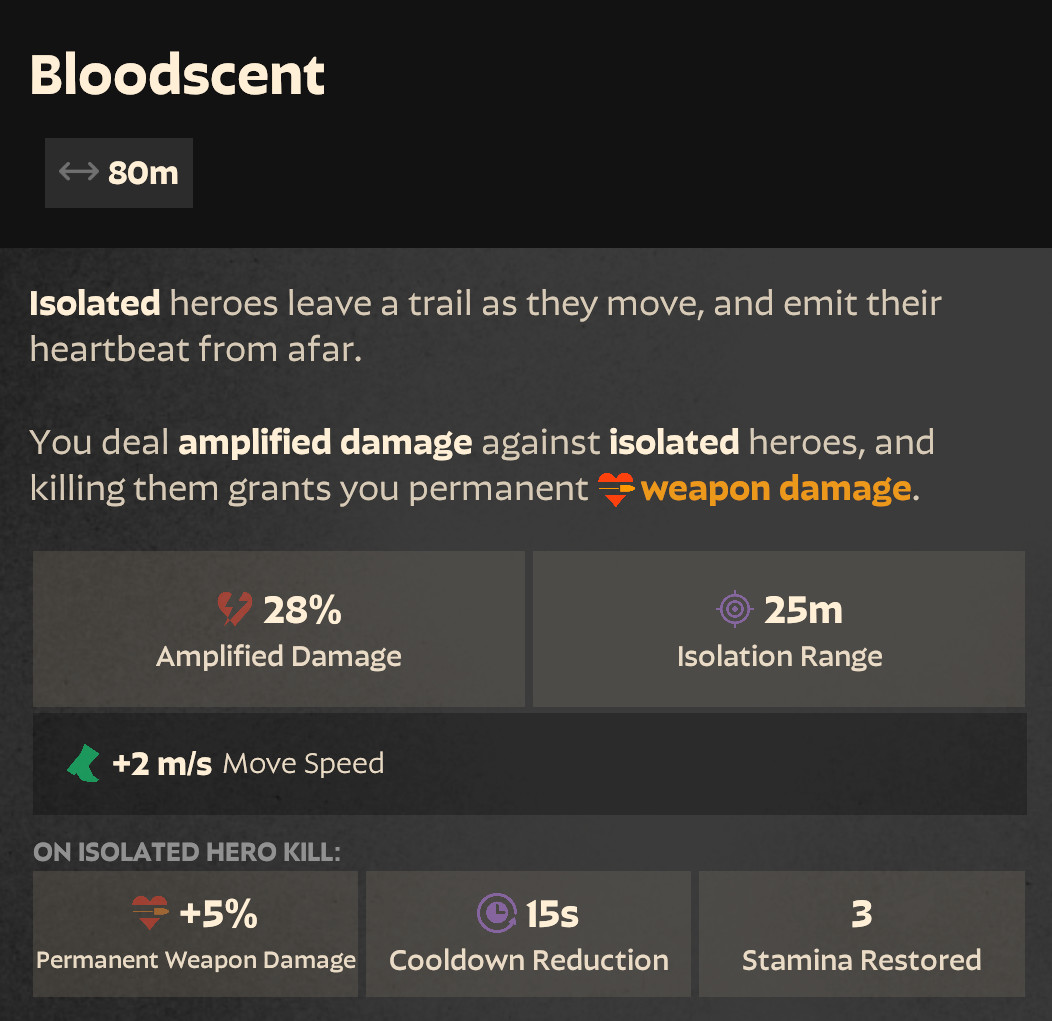Click the 80m range badge

(119, 173)
